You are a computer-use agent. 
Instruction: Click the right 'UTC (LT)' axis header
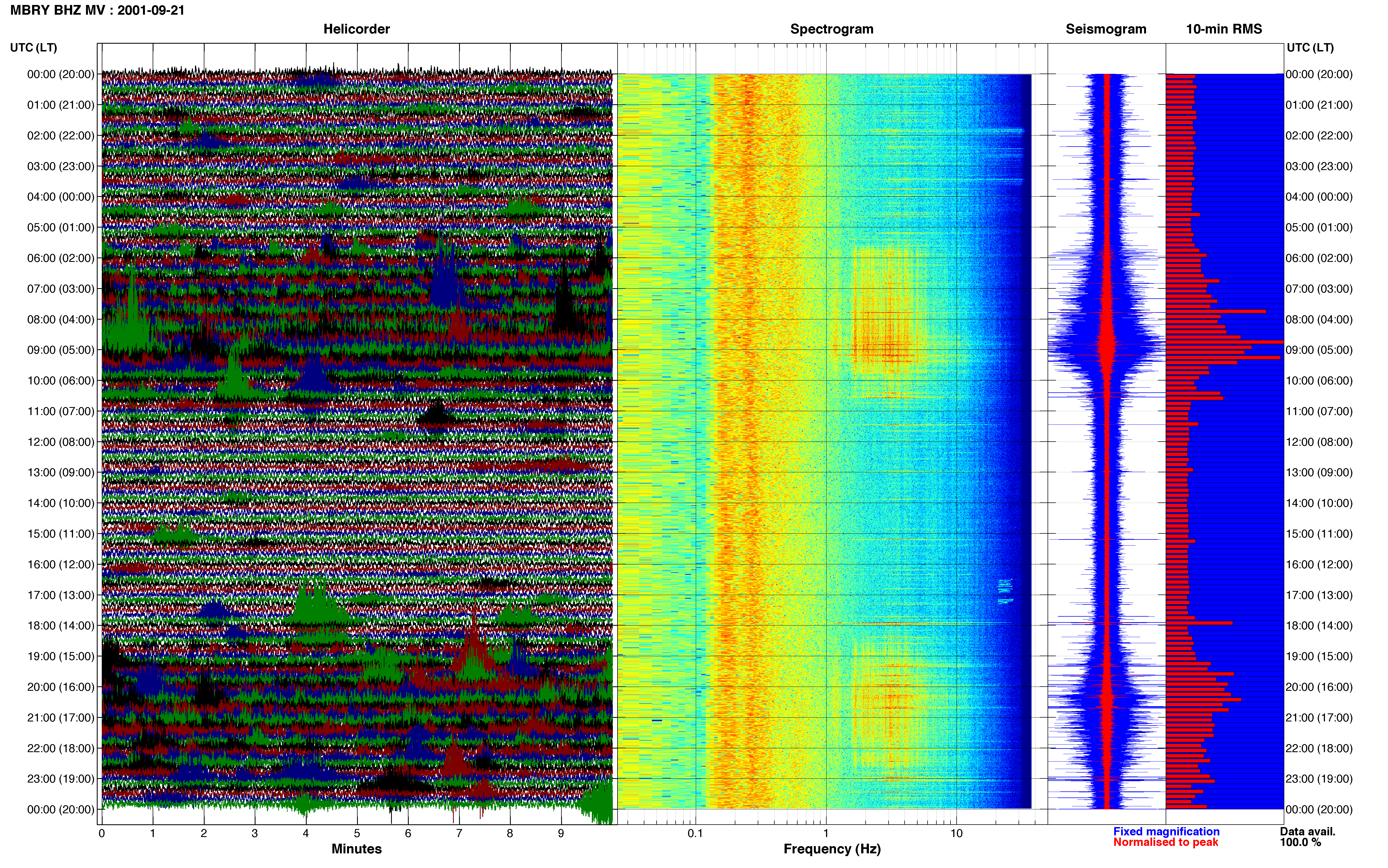point(1310,48)
